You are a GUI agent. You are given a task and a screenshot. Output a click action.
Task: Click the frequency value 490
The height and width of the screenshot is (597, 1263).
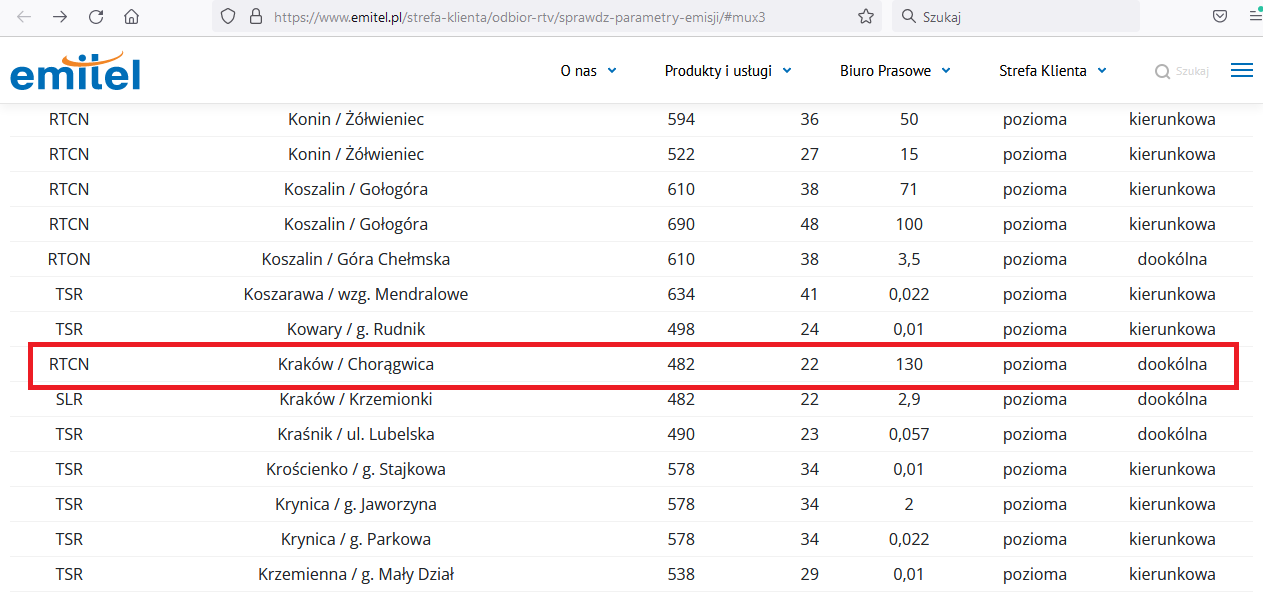coord(681,435)
